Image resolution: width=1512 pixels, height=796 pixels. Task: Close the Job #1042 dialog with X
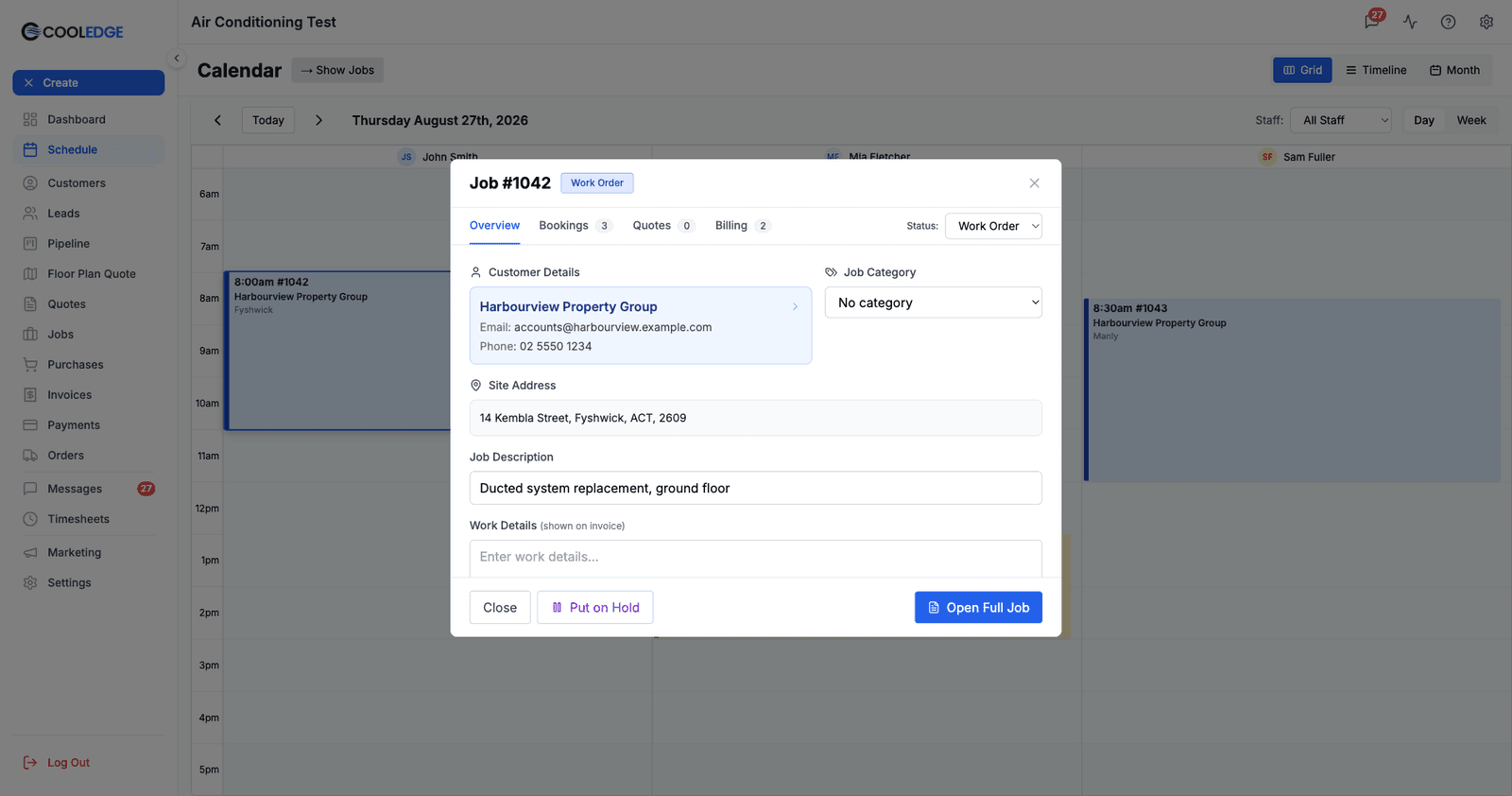pyautogui.click(x=1034, y=183)
